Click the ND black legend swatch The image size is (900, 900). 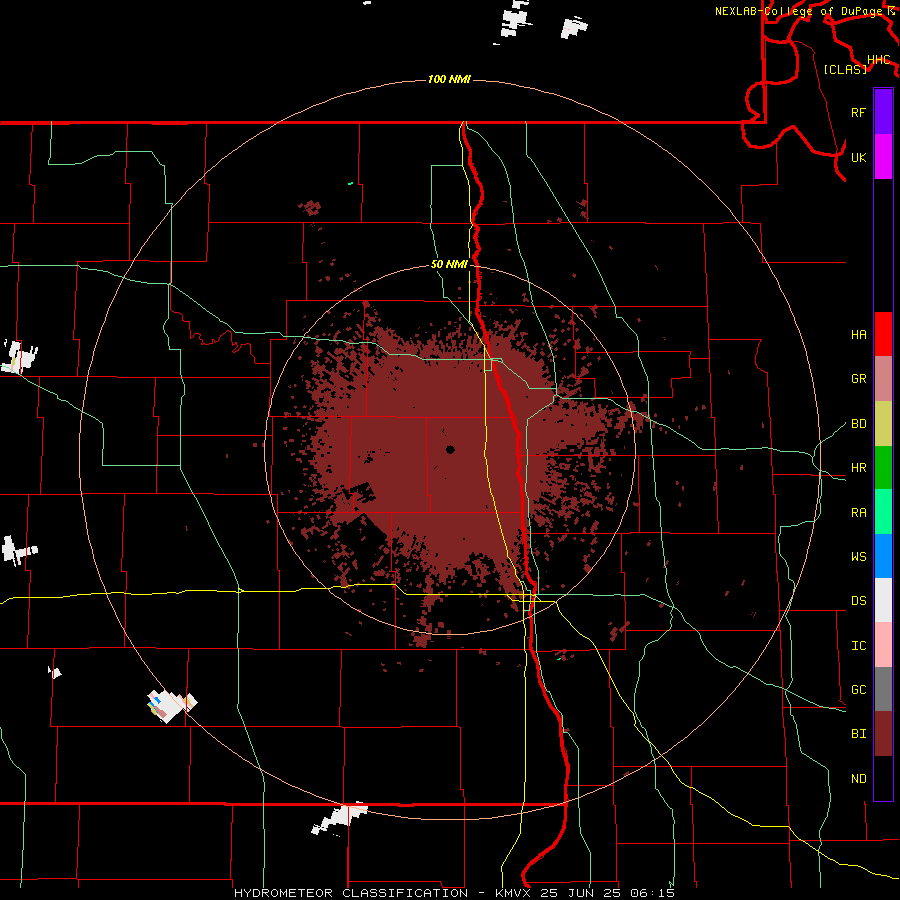pos(883,778)
